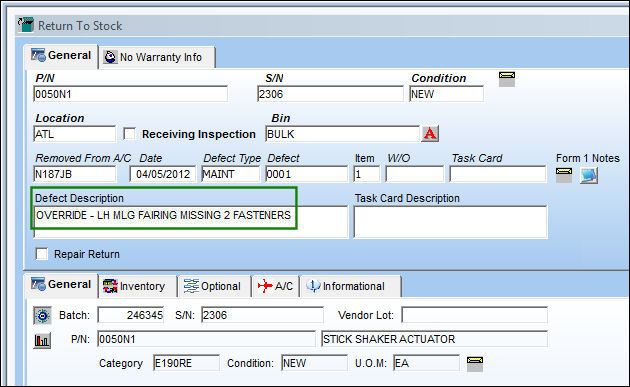Screen dimensions: 630x387
Task: Click the Removed From A/C label
Action: 83,158
